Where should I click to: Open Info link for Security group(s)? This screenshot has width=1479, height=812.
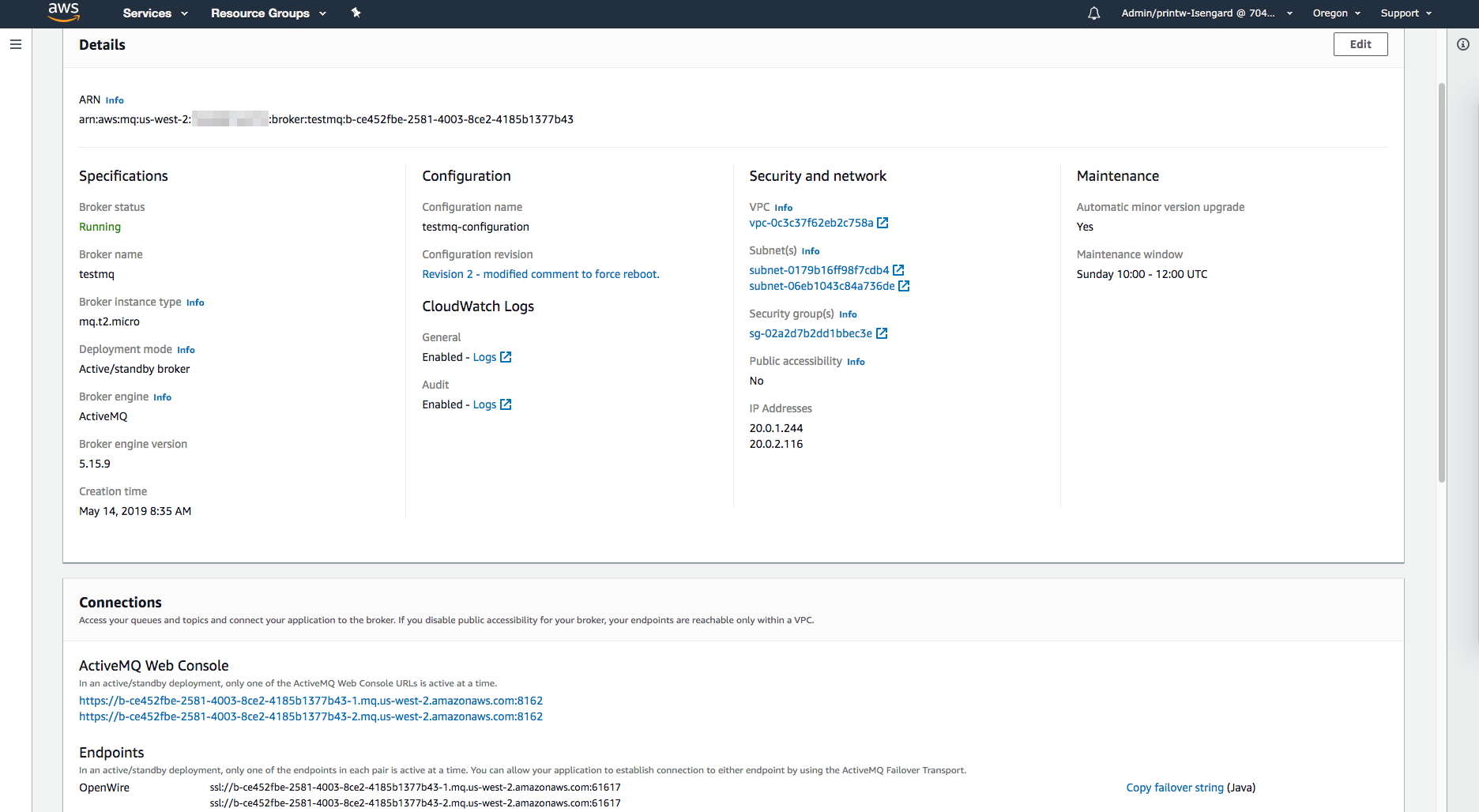coord(848,314)
